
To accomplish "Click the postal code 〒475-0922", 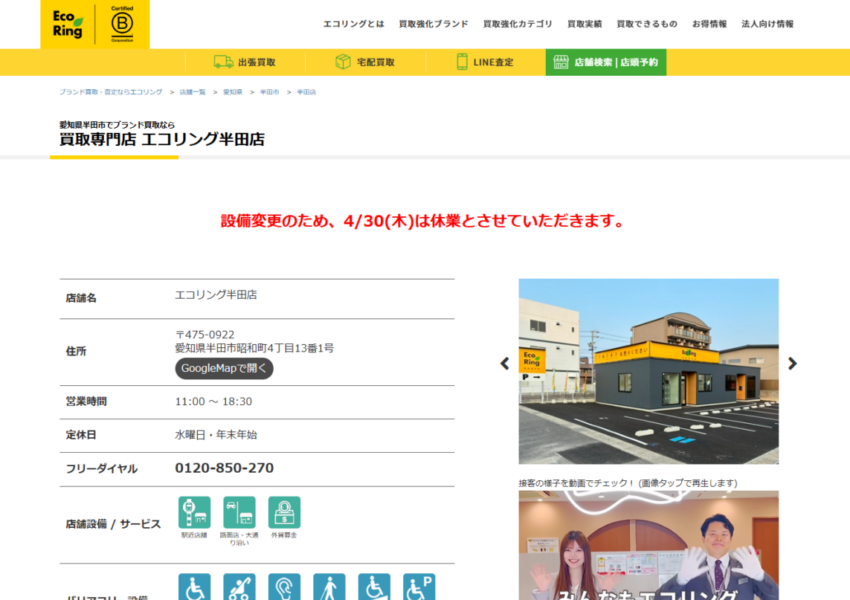I will (205, 334).
